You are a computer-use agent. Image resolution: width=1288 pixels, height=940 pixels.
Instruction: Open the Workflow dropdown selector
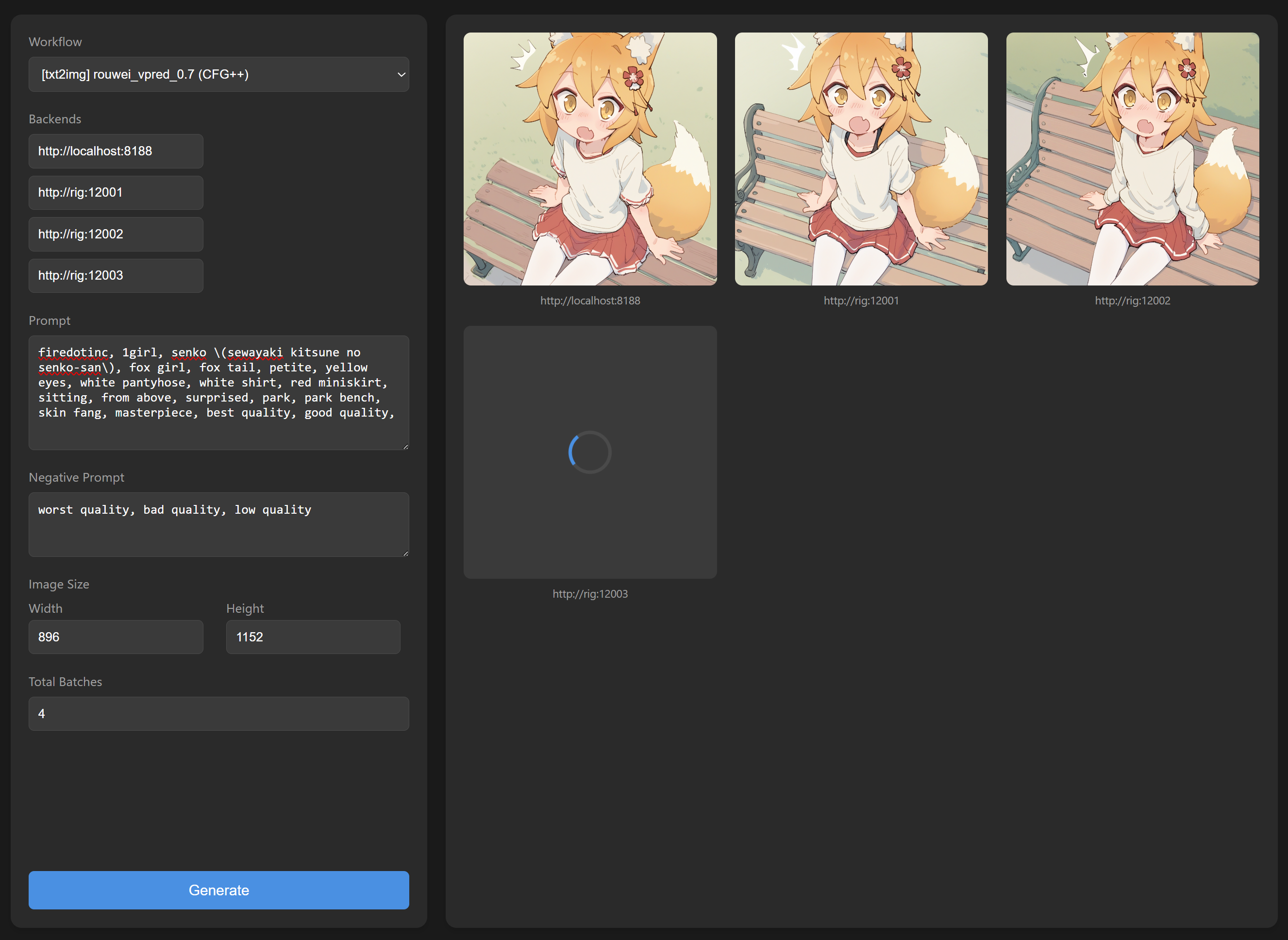[218, 75]
